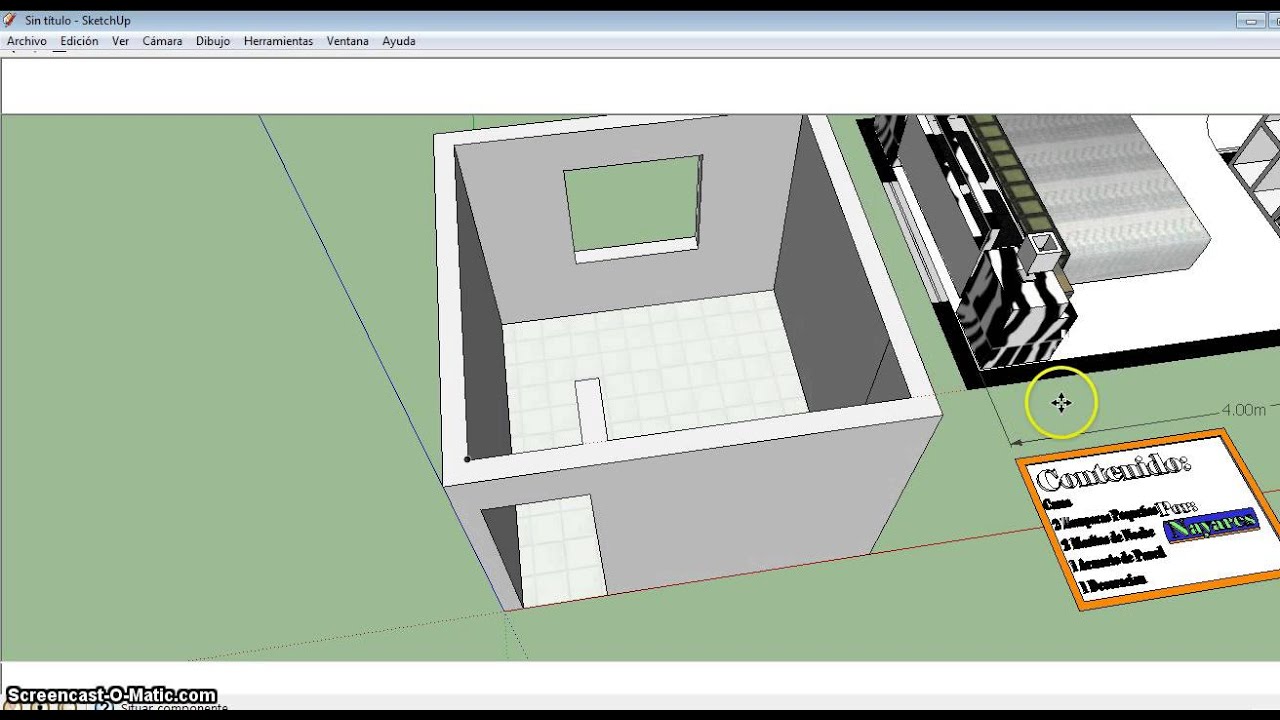Click the blue Nayares label on the sign
Screen dimensions: 1280x720
1211,525
